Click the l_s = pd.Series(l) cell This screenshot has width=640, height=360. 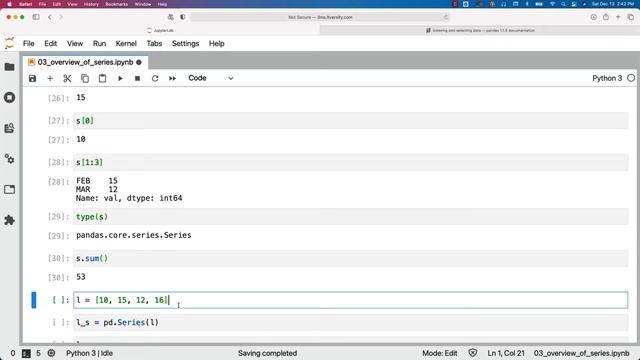351,322
